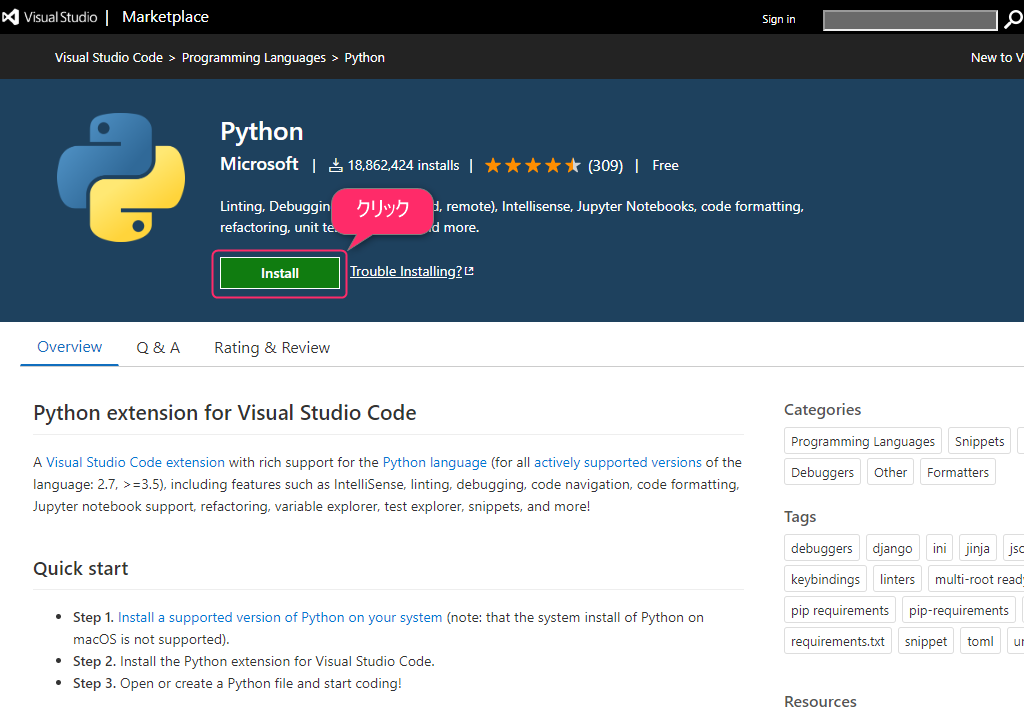1024x719 pixels.
Task: Click the linters tag
Action: (x=897, y=579)
